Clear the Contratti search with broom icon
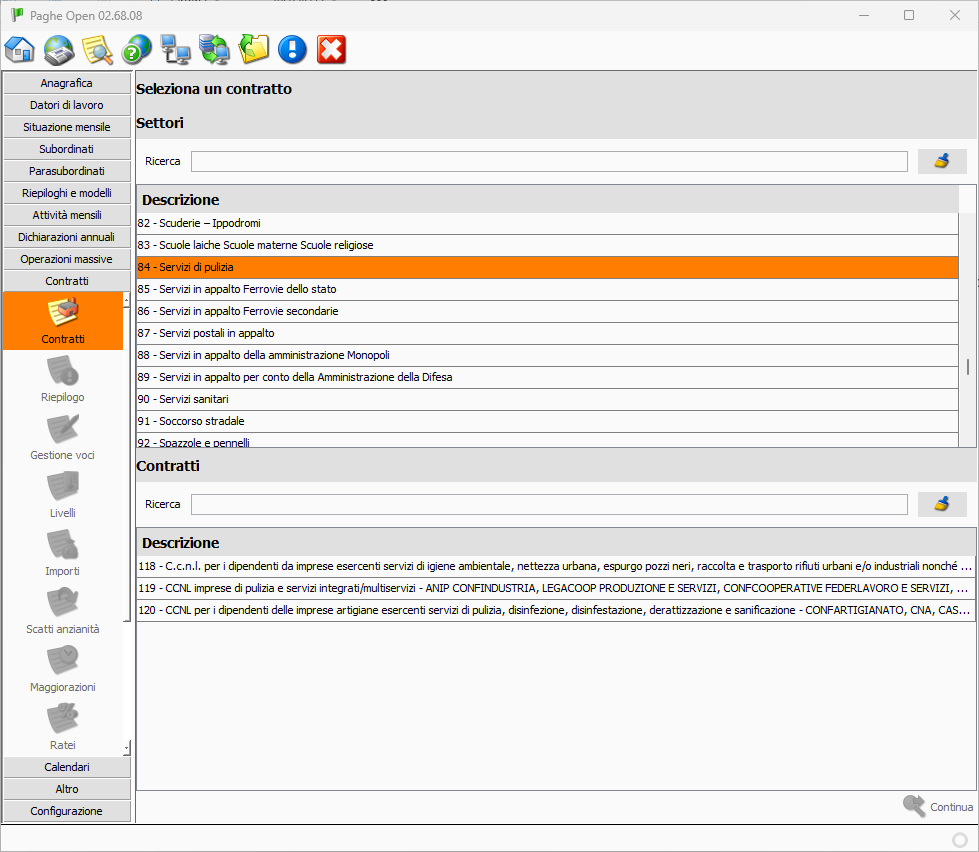This screenshot has height=852, width=979. tap(941, 504)
